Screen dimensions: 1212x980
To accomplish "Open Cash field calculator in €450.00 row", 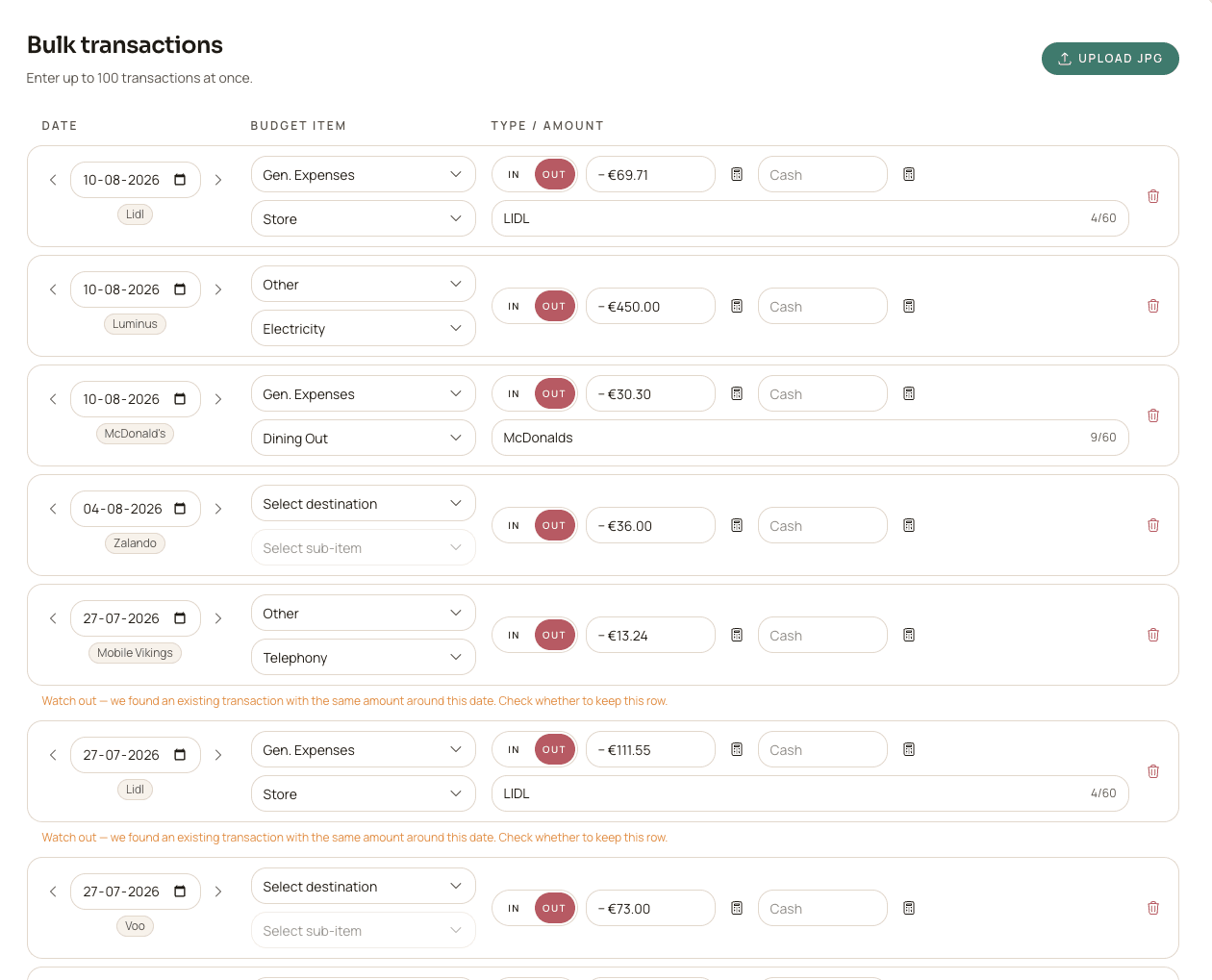I will pyautogui.click(x=909, y=306).
